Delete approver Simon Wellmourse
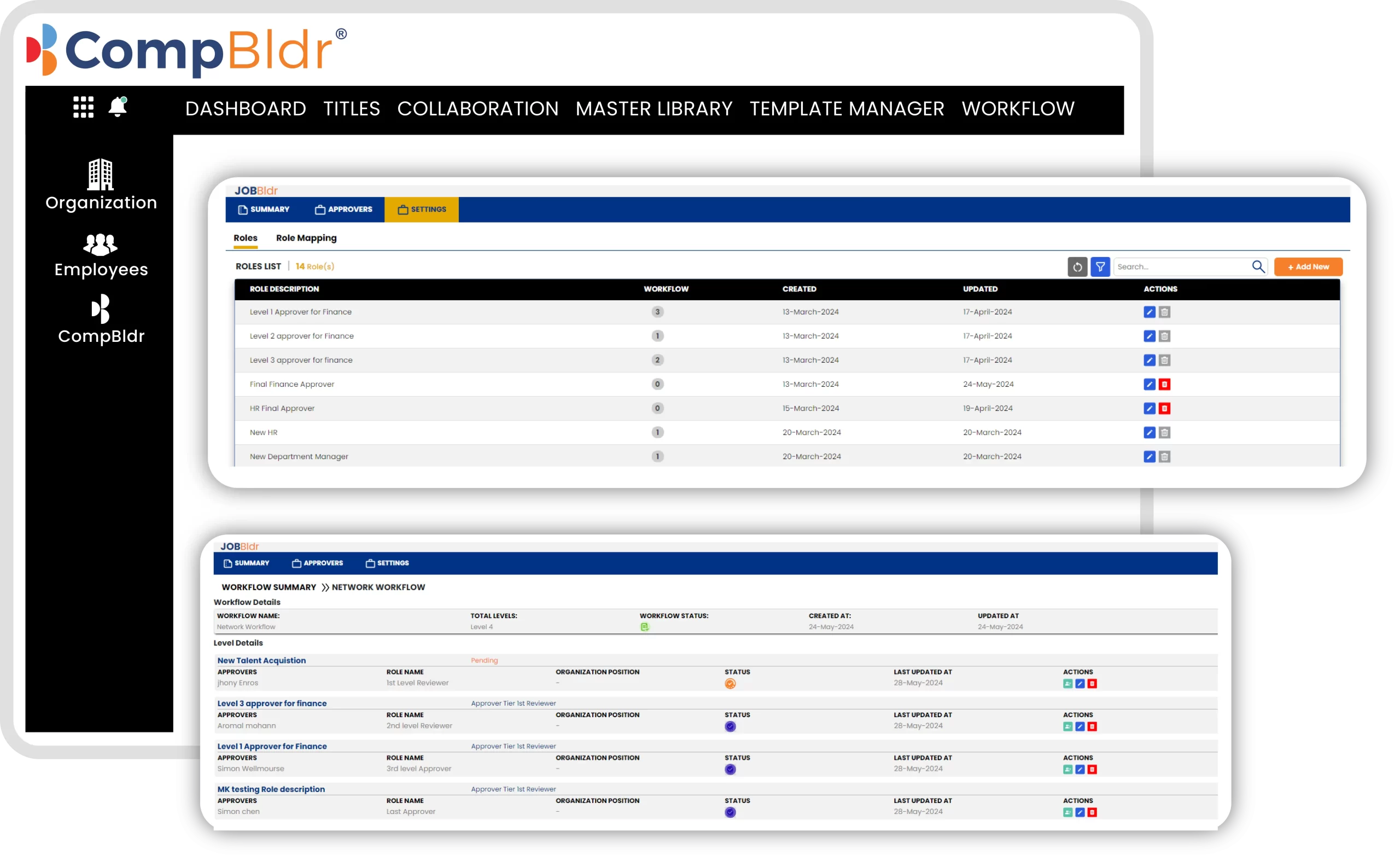This screenshot has width=1400, height=861. tap(1093, 770)
